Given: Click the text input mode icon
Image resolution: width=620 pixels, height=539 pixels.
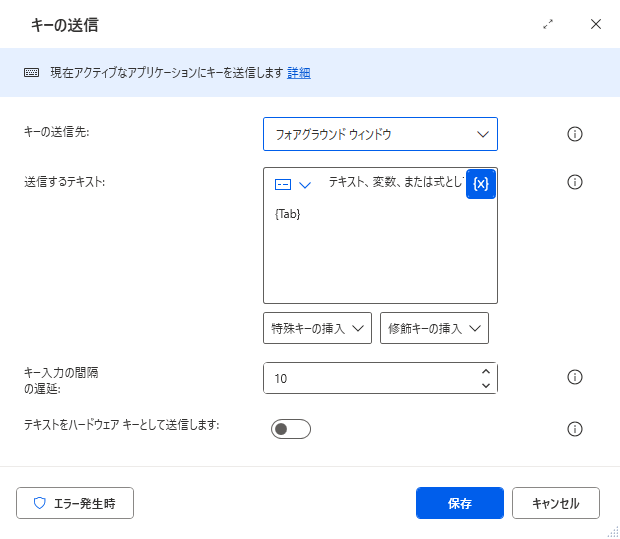Looking at the screenshot, I should (283, 184).
